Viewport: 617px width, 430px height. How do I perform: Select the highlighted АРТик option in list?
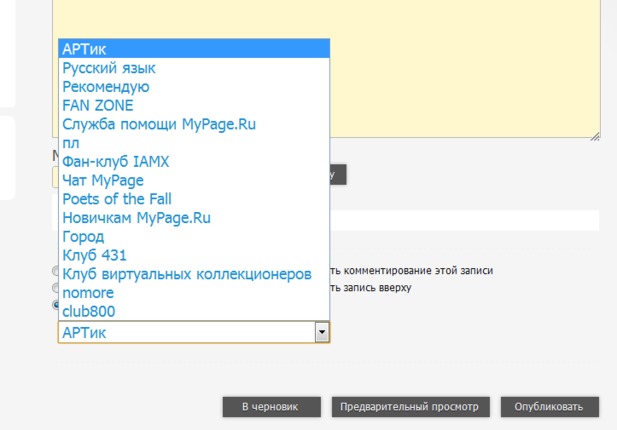tap(194, 49)
